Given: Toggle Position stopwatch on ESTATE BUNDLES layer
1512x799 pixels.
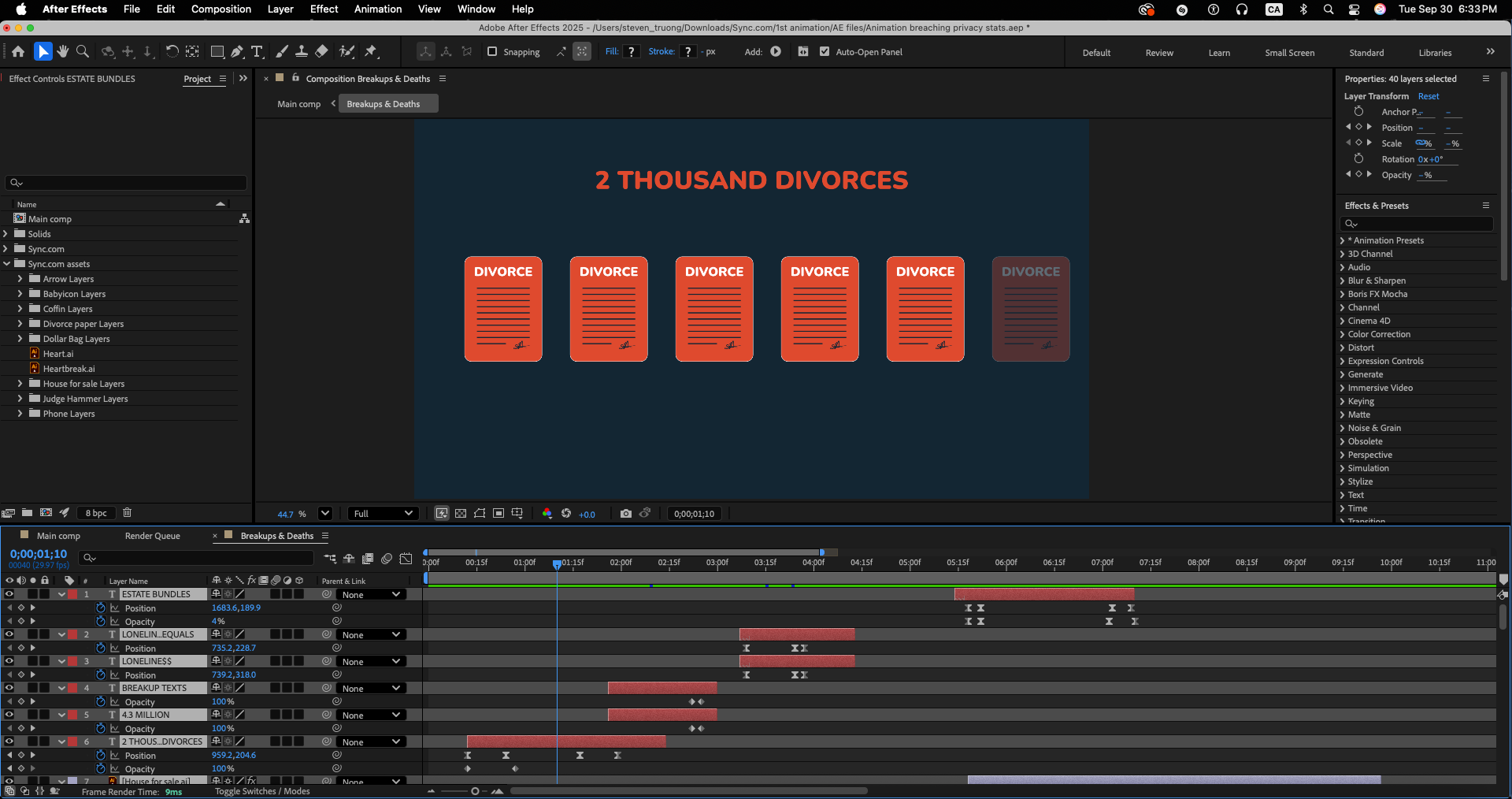Looking at the screenshot, I should 101,608.
